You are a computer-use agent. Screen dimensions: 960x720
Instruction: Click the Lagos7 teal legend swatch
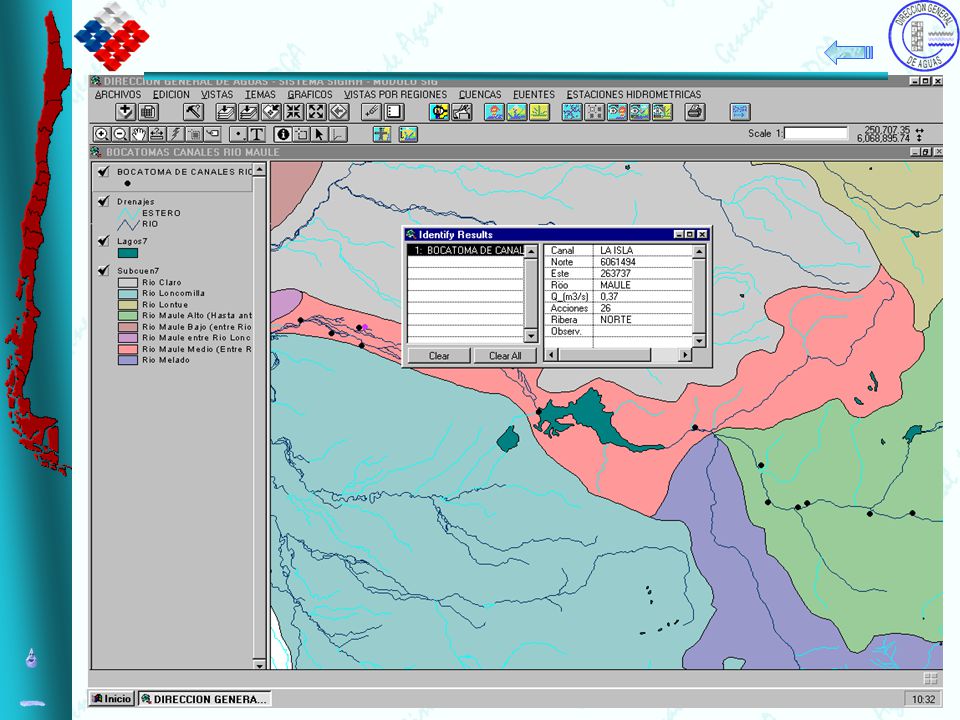[127, 253]
